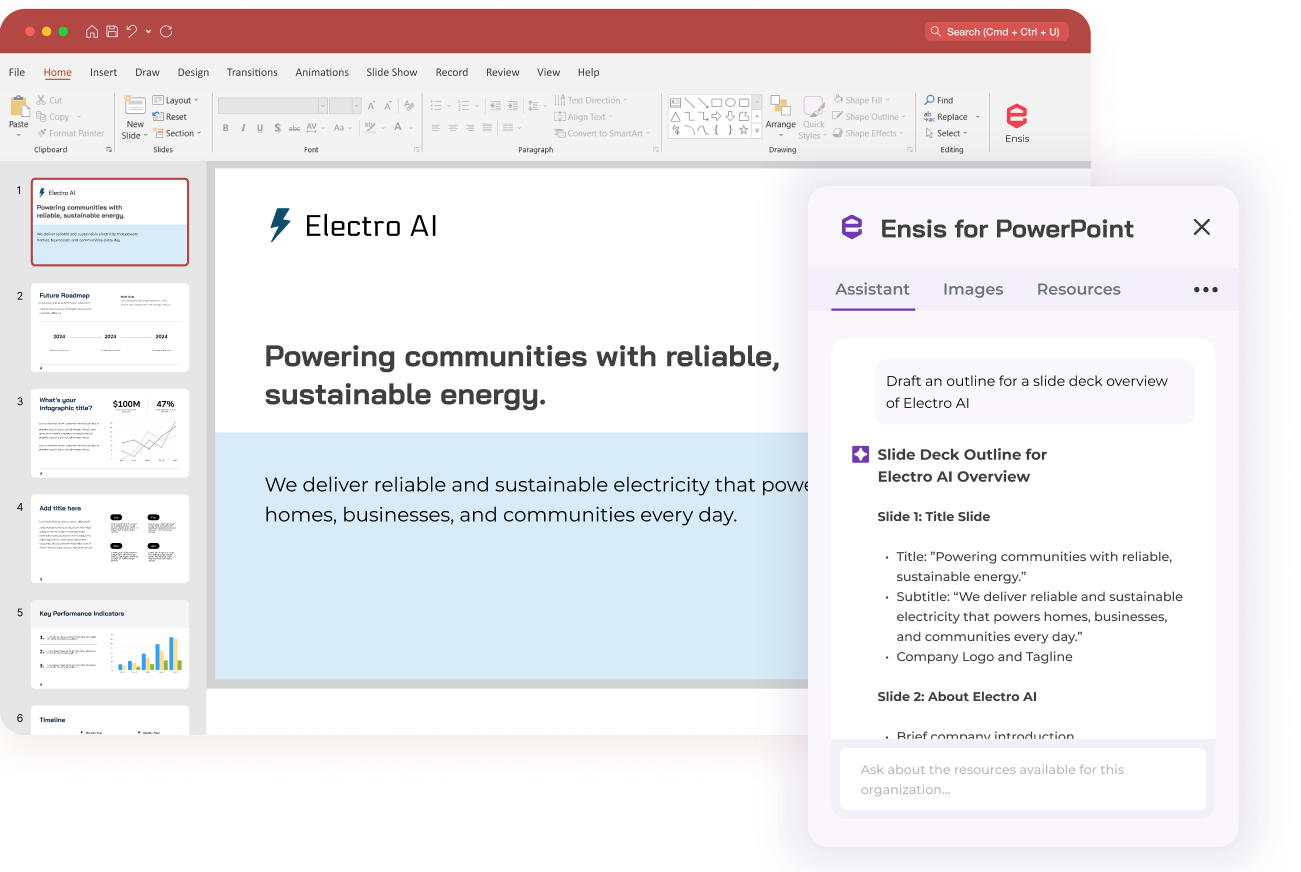Open the font name combo box
Image resolution: width=1301 pixels, height=872 pixels.
pos(273,106)
